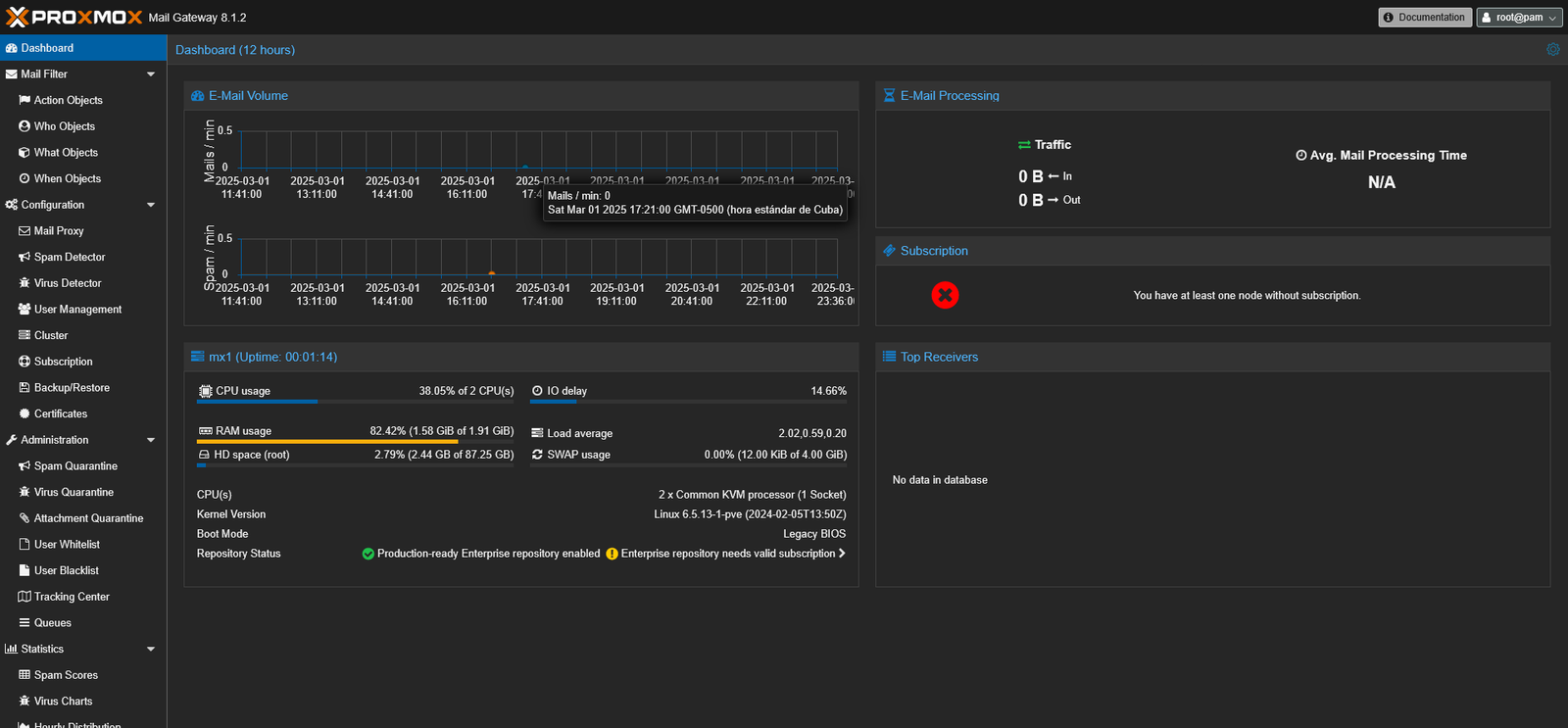The width and height of the screenshot is (1568, 728).
Task: Click the Configuration menu label
Action: click(x=53, y=205)
